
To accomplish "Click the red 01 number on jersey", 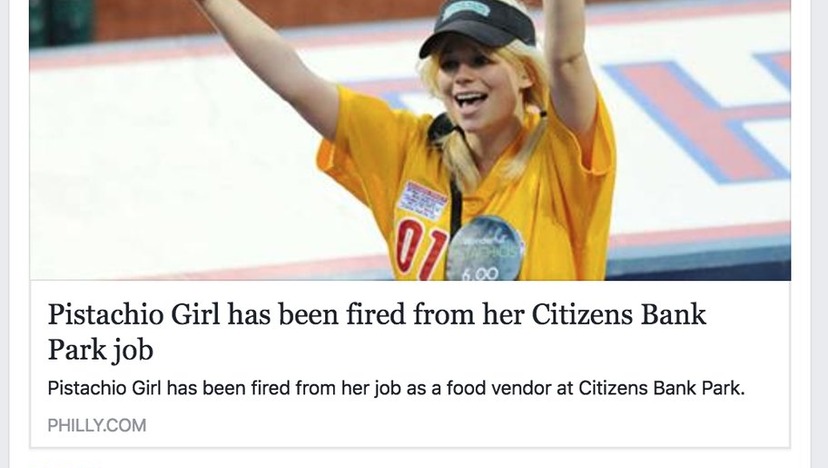I will pyautogui.click(x=421, y=249).
